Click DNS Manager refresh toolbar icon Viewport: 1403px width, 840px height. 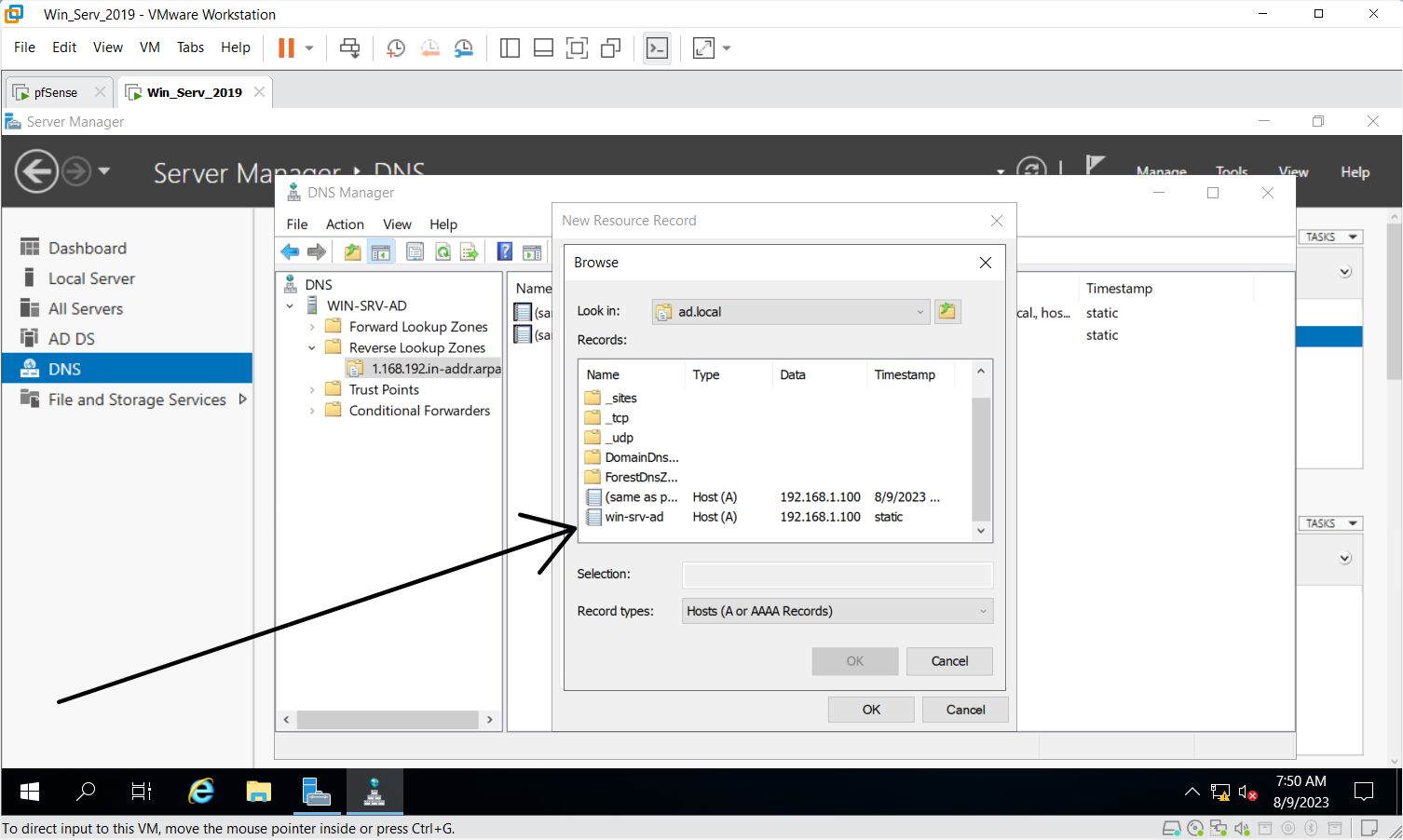point(443,251)
